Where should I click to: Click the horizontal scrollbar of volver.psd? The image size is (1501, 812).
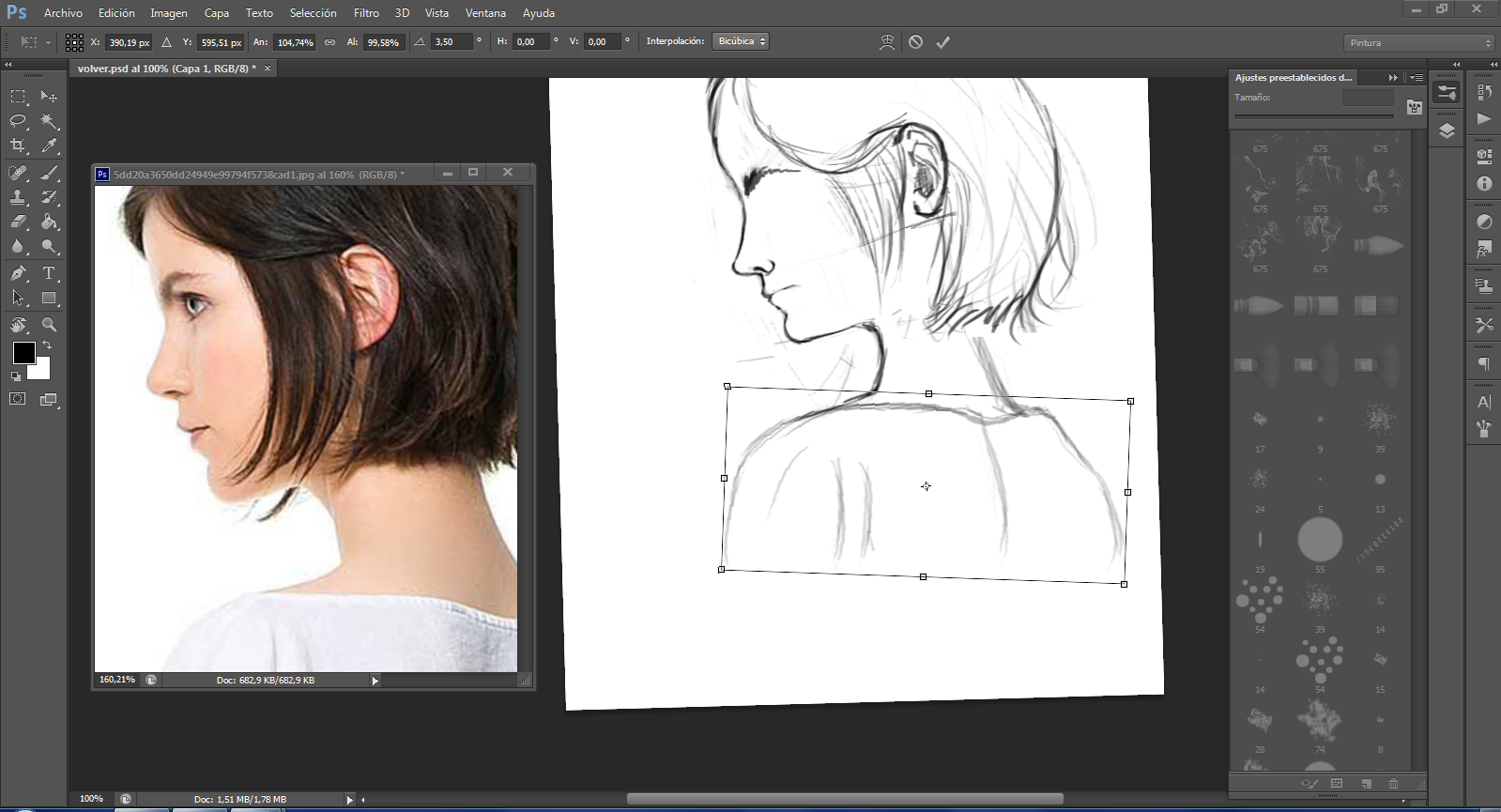point(845,800)
